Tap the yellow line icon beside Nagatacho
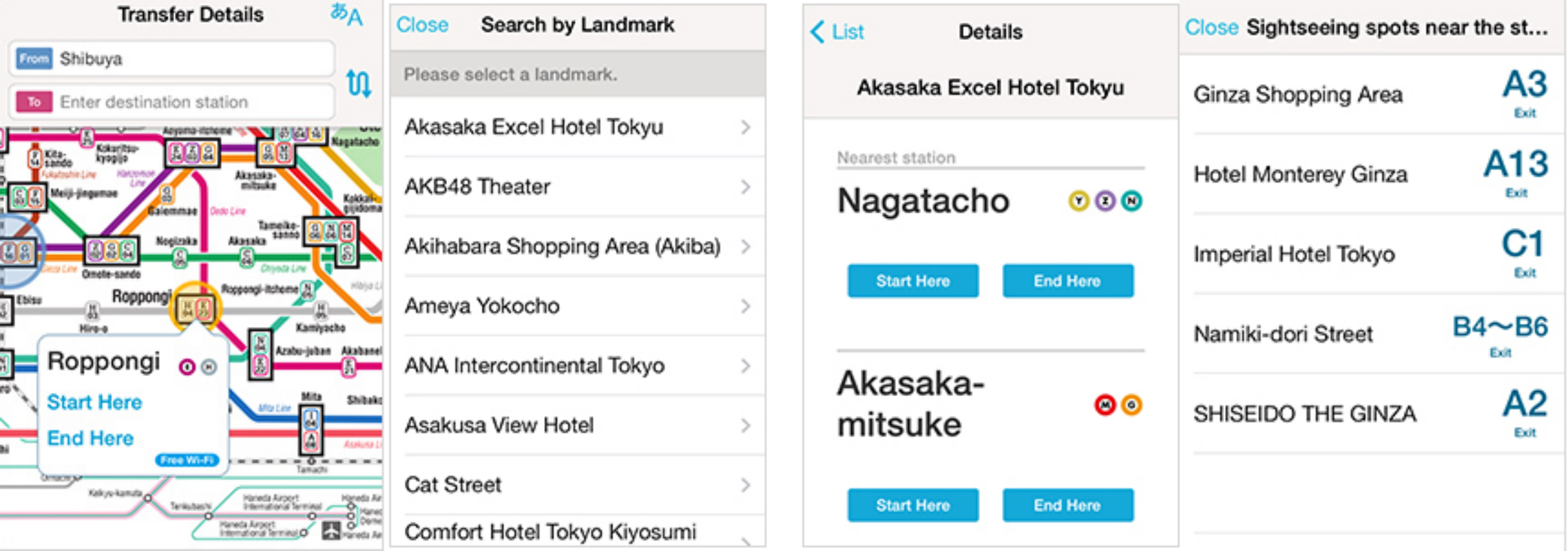 (1078, 201)
